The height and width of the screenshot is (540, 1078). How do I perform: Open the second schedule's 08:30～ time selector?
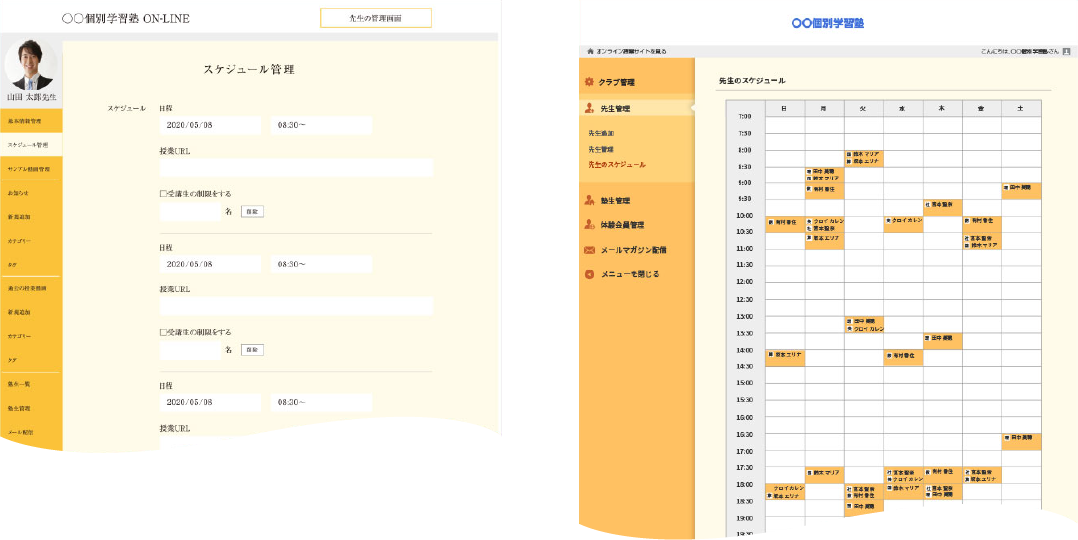point(321,264)
